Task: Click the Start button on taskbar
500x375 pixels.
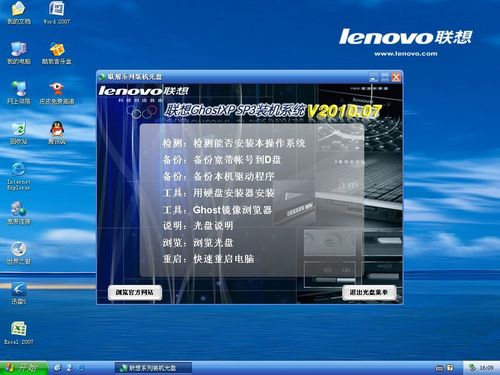Action: (x=23, y=368)
